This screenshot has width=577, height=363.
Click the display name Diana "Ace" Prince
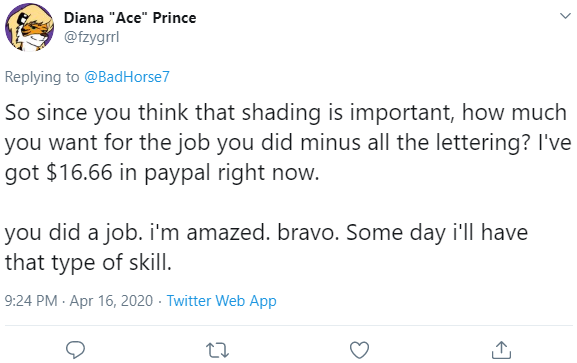130,18
